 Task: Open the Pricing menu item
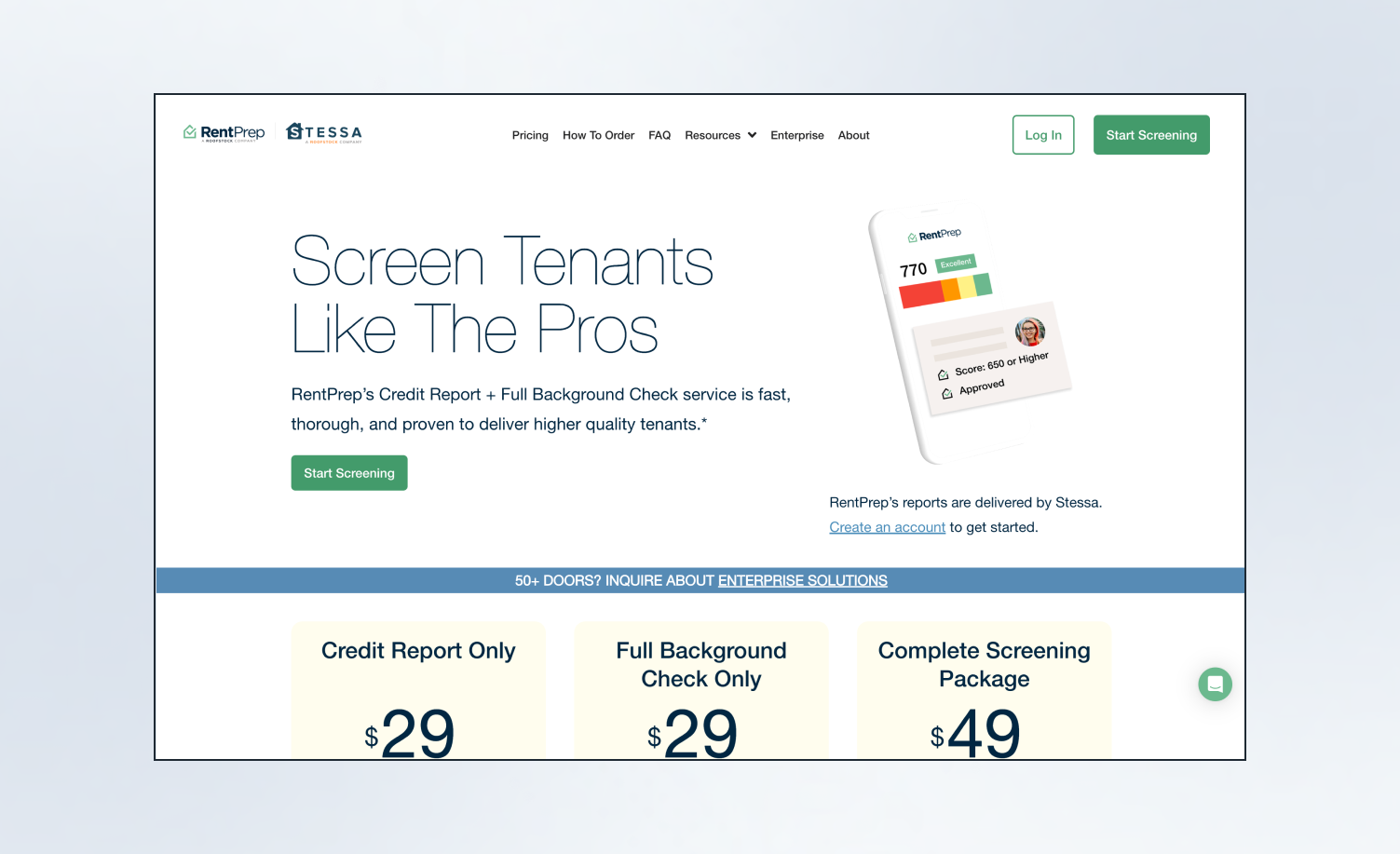[x=530, y=135]
